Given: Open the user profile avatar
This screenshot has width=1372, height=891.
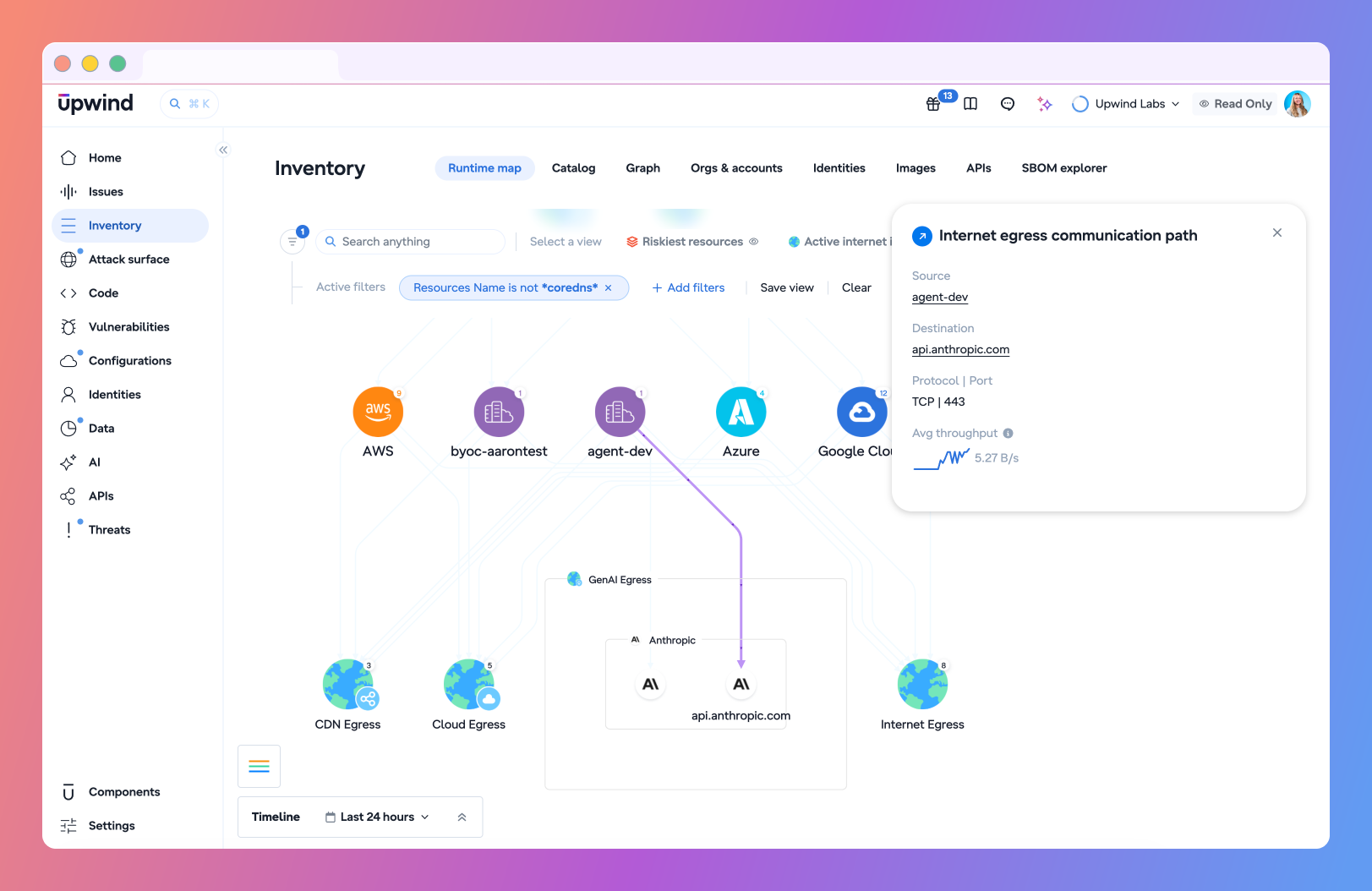Looking at the screenshot, I should coord(1297,104).
